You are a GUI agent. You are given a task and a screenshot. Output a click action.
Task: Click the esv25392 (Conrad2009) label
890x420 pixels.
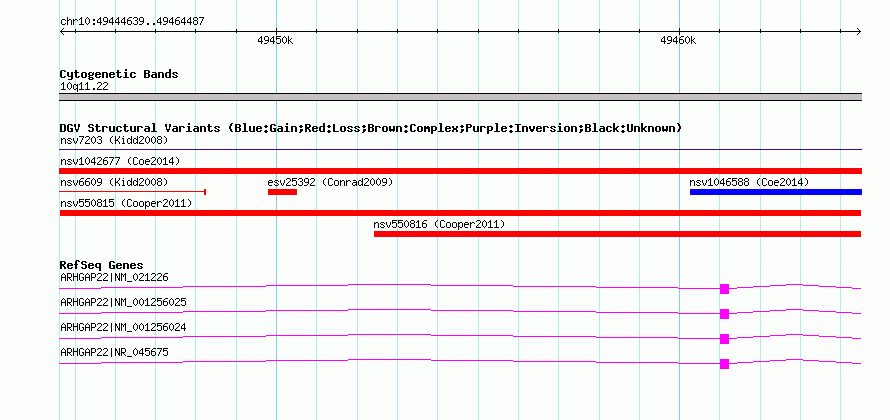(330, 182)
